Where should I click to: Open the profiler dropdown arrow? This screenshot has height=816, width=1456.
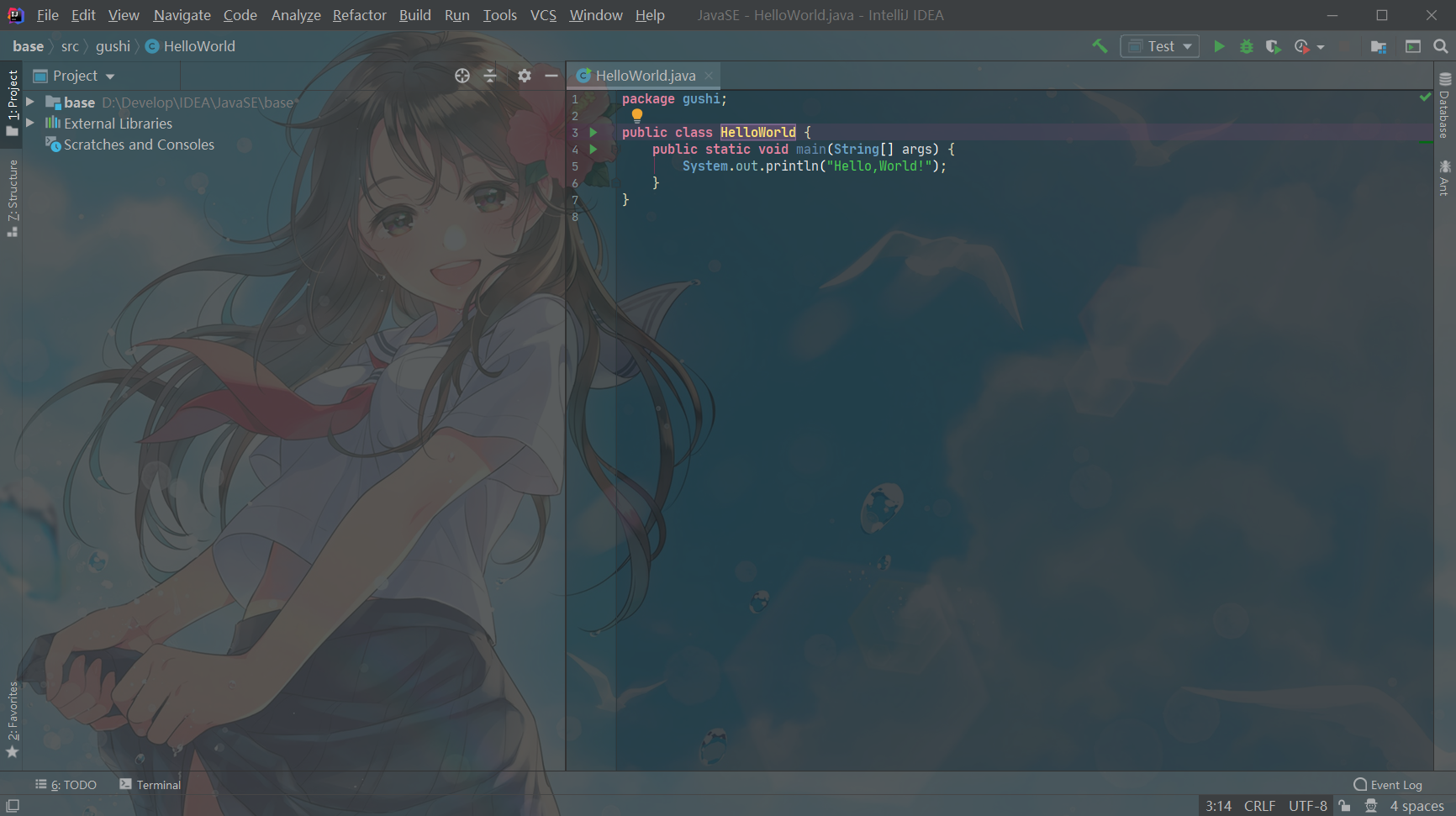point(1321,47)
